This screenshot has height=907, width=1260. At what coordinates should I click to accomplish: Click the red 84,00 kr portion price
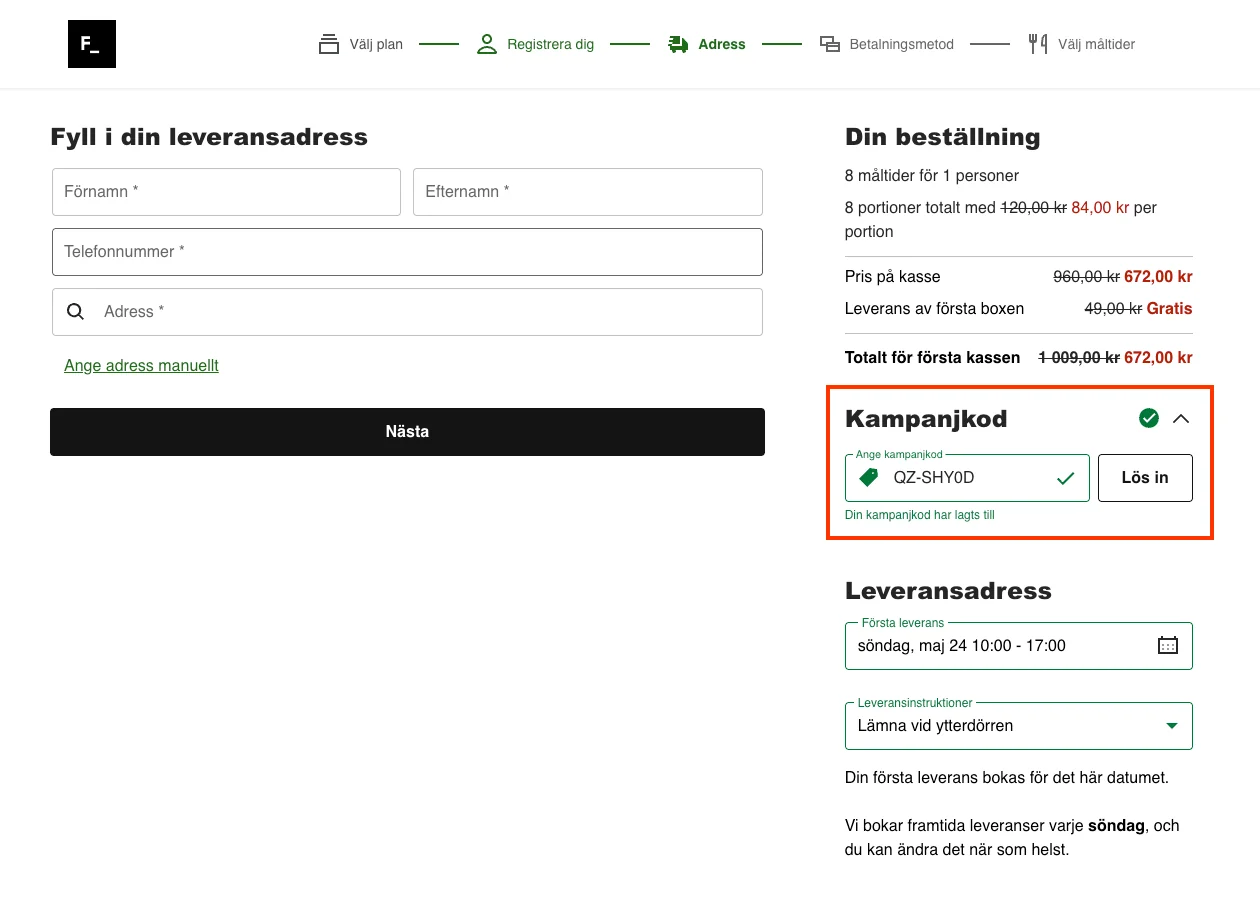pyautogui.click(x=1100, y=208)
